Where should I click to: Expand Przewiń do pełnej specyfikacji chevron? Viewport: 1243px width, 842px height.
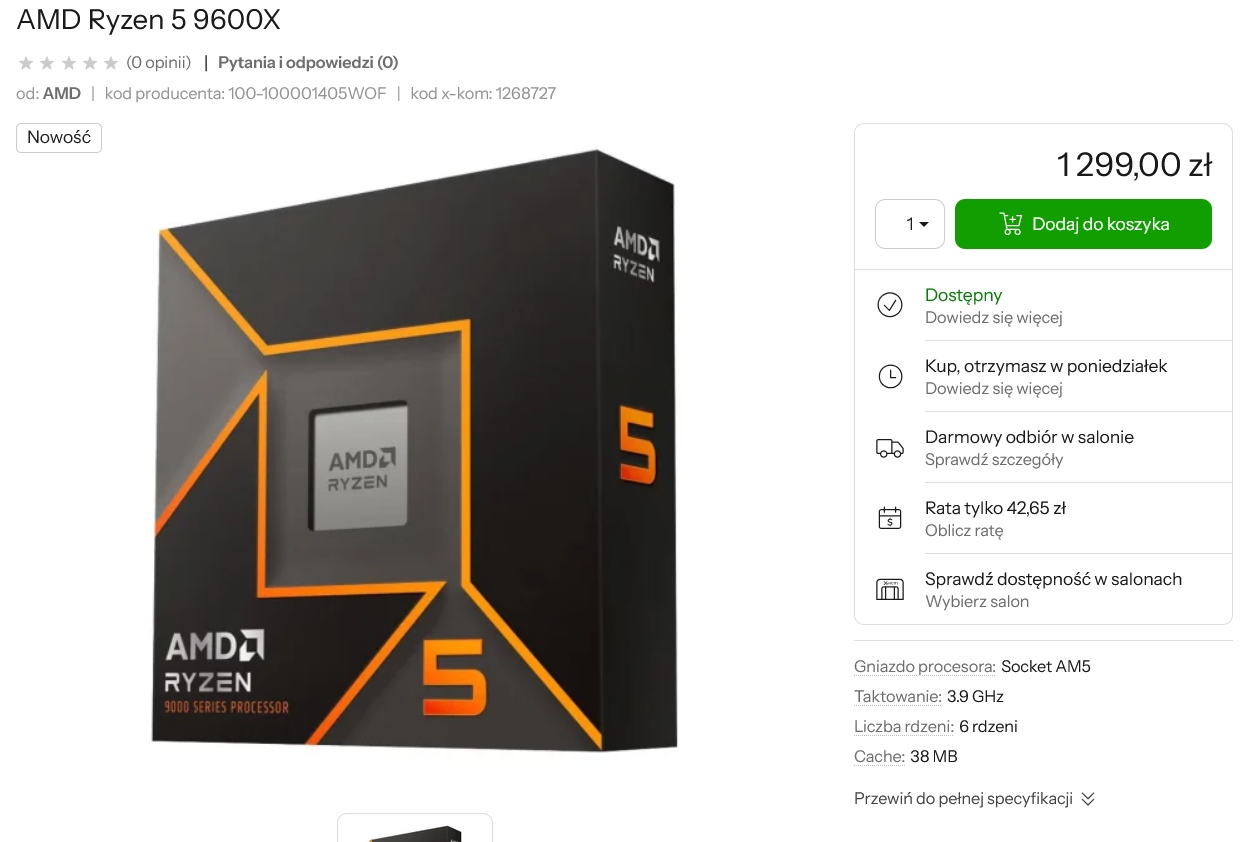pyautogui.click(x=1088, y=799)
